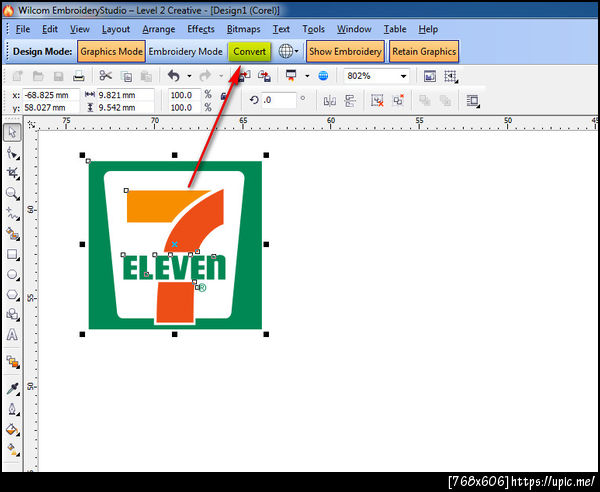Viewport: 600px width, 492px height.
Task: Select the Blend interactive tool
Action: (12, 362)
